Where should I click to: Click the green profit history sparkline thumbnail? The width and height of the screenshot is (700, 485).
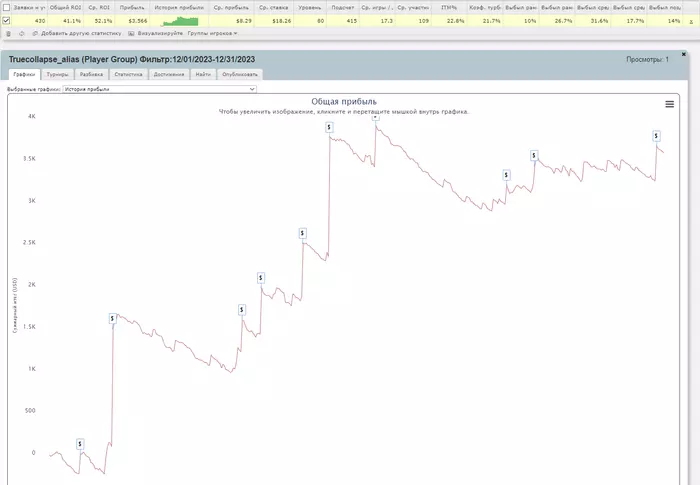[180, 21]
